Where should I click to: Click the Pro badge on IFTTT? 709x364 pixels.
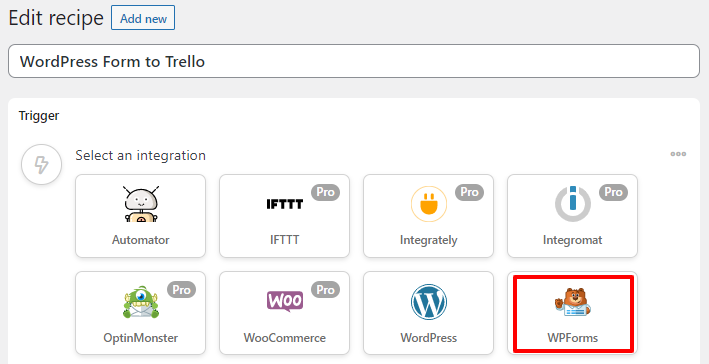pos(325,192)
